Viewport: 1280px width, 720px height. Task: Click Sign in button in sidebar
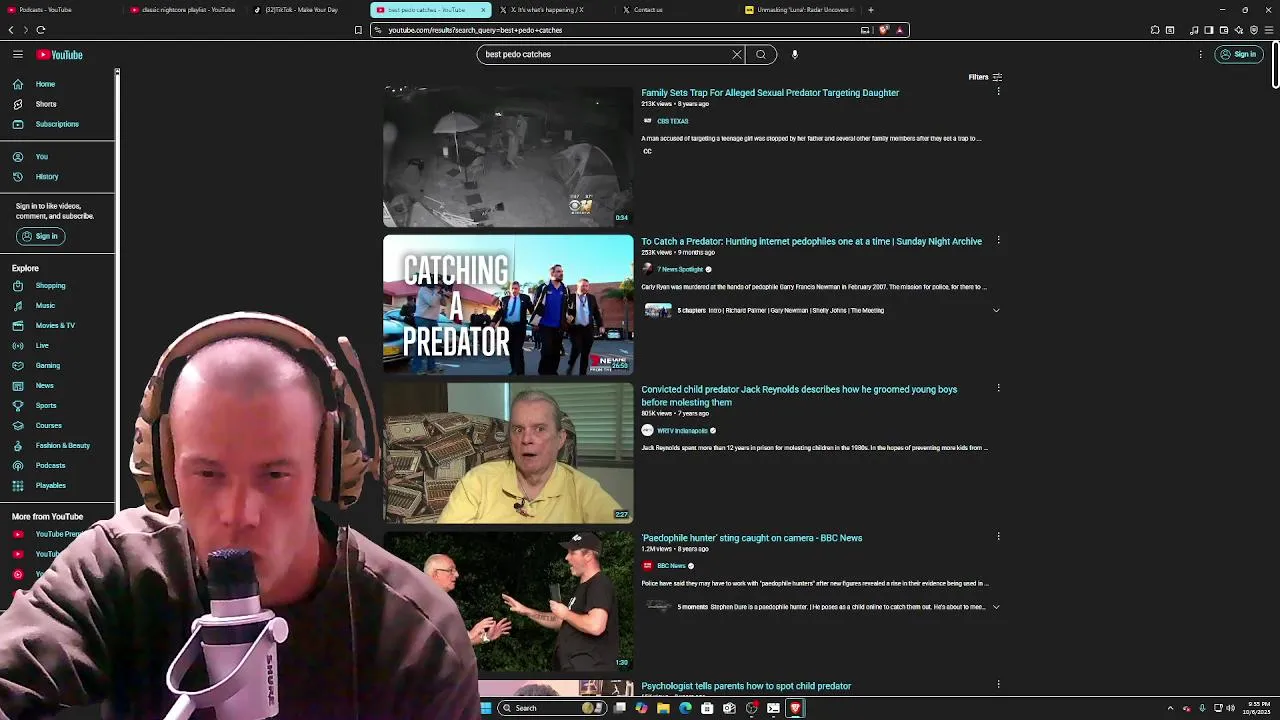pos(40,236)
